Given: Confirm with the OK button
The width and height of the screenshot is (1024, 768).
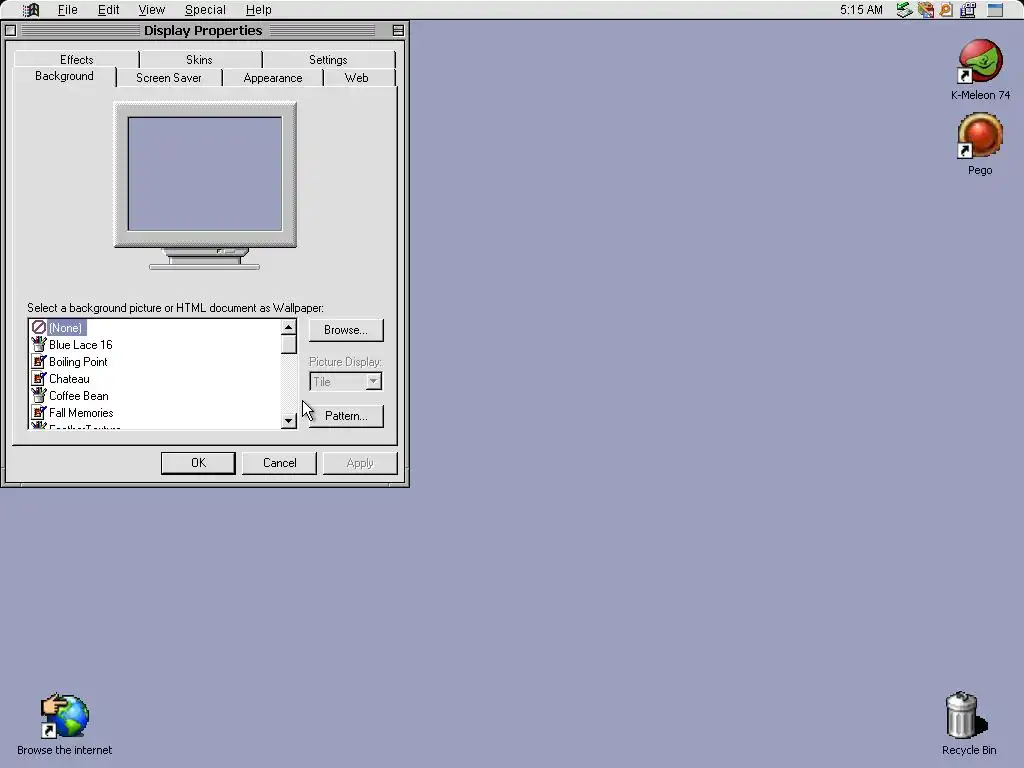Looking at the screenshot, I should (x=198, y=463).
